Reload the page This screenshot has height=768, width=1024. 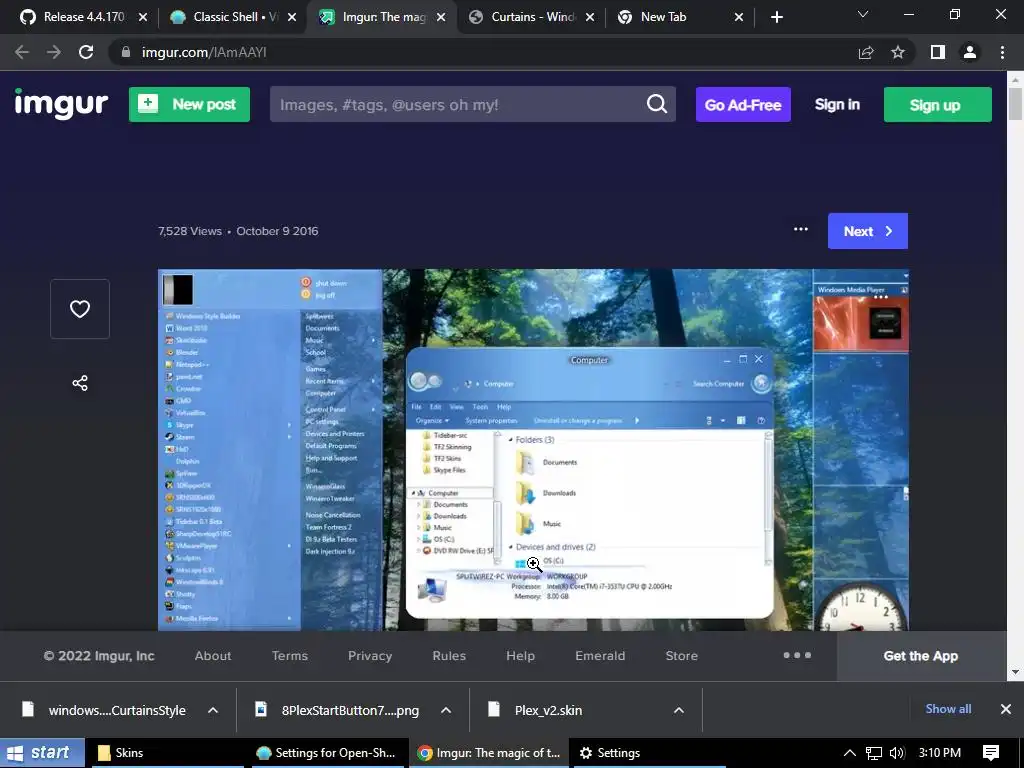pyautogui.click(x=86, y=52)
